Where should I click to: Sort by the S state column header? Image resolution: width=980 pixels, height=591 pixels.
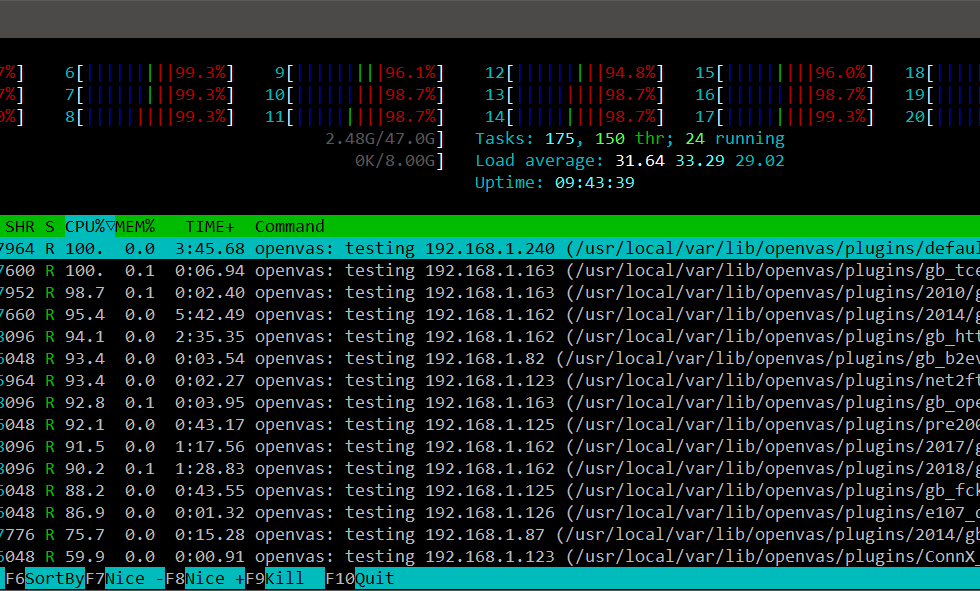tap(50, 226)
